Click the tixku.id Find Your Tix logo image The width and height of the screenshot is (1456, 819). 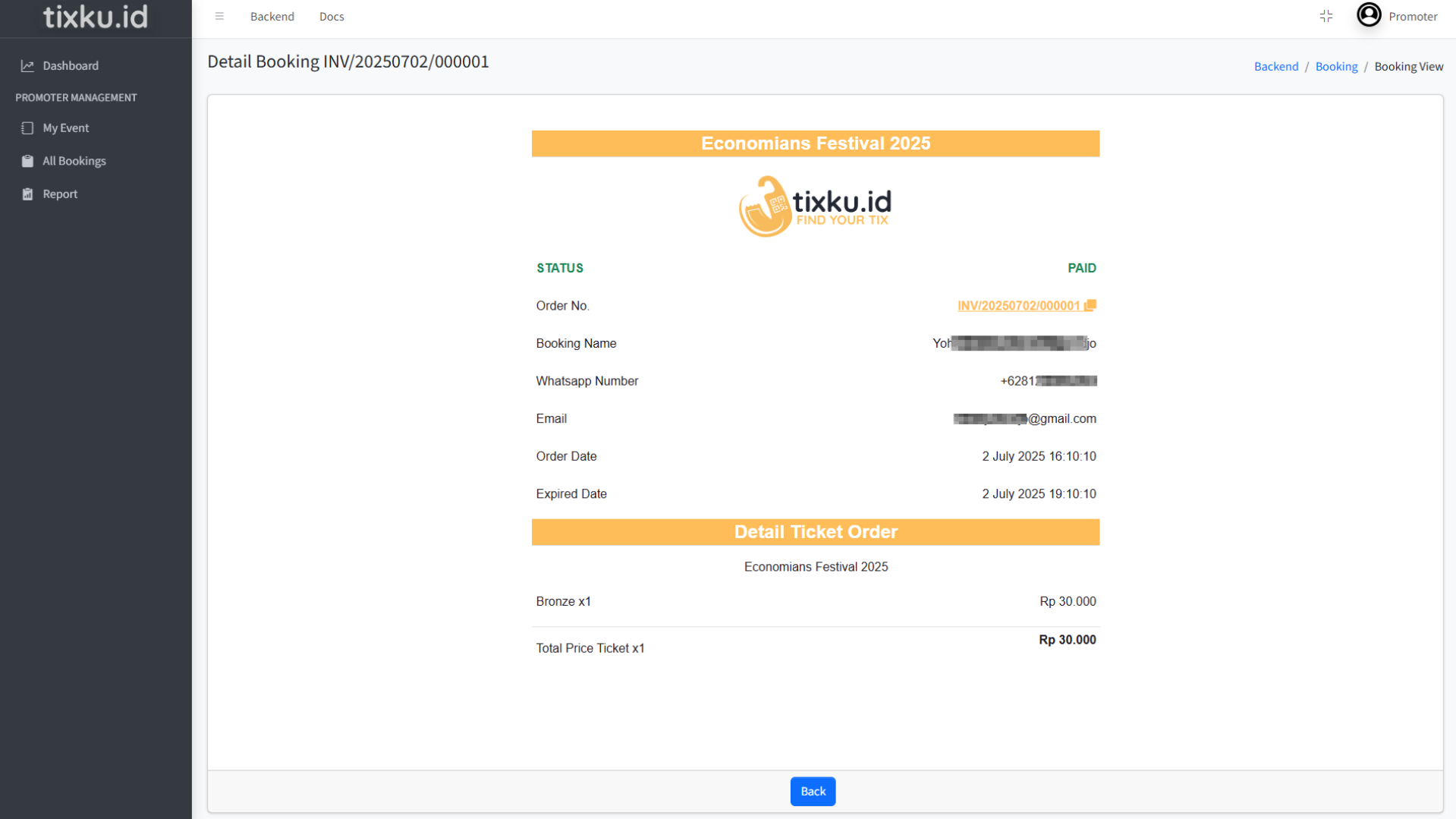coord(815,206)
